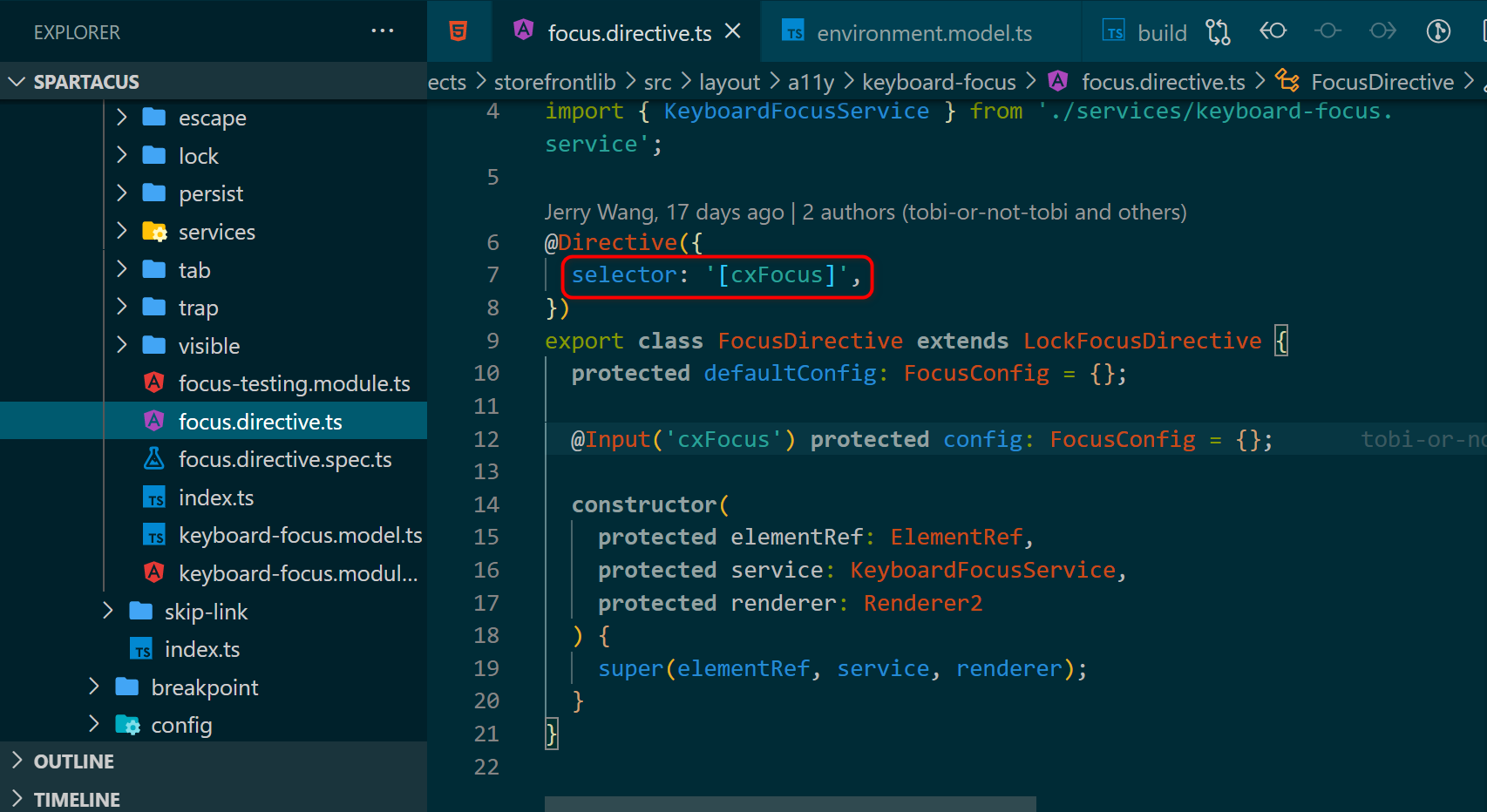
Task: Go to next change arrow icon
Action: pyautogui.click(x=1382, y=31)
